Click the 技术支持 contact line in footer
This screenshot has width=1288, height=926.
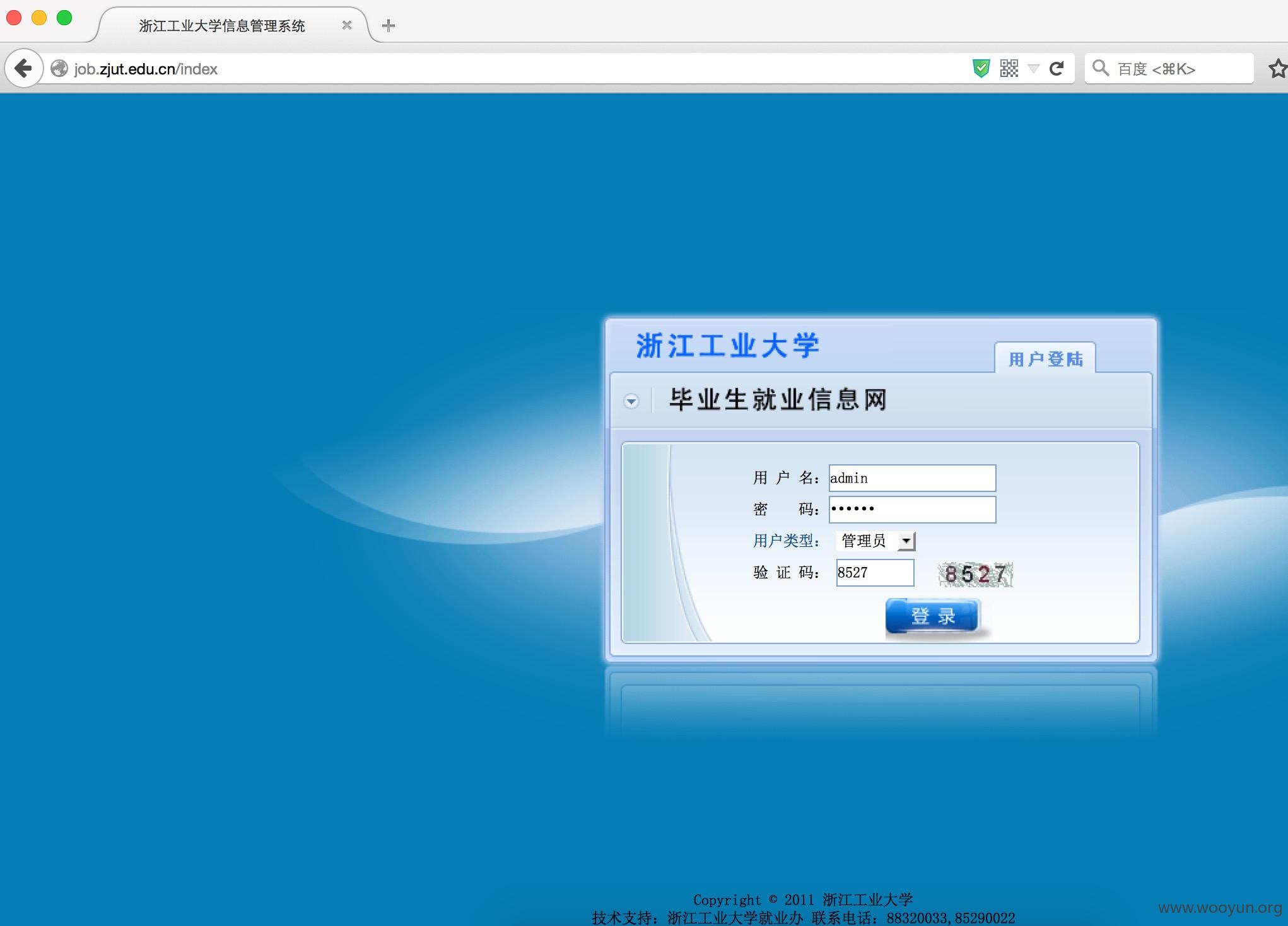coord(804,918)
